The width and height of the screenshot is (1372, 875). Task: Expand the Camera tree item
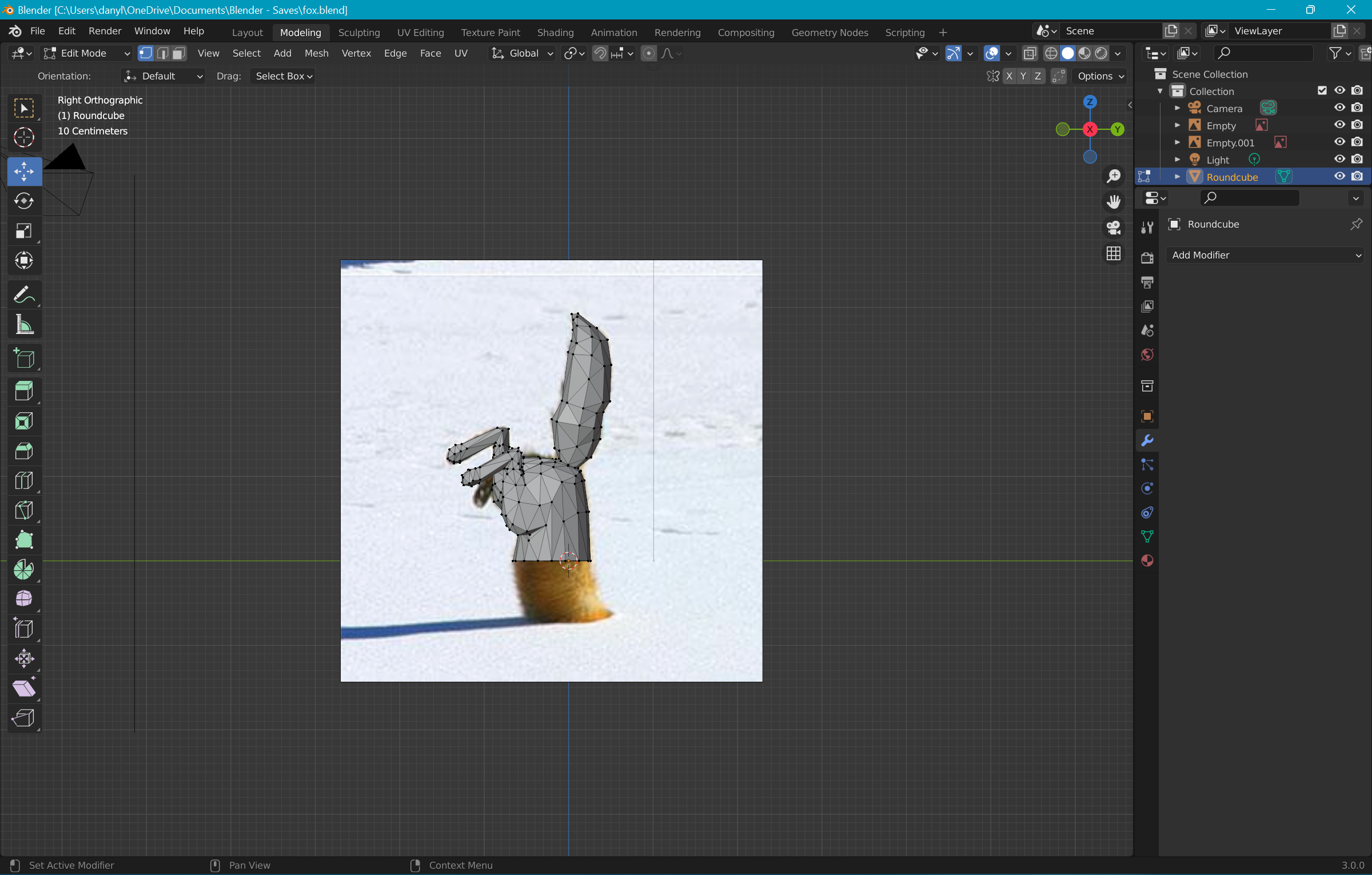point(1177,108)
